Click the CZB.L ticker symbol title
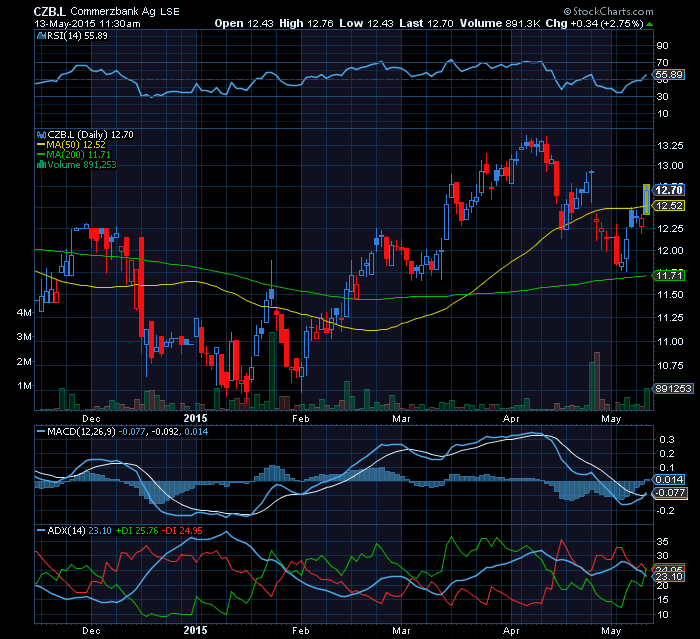 coord(50,11)
